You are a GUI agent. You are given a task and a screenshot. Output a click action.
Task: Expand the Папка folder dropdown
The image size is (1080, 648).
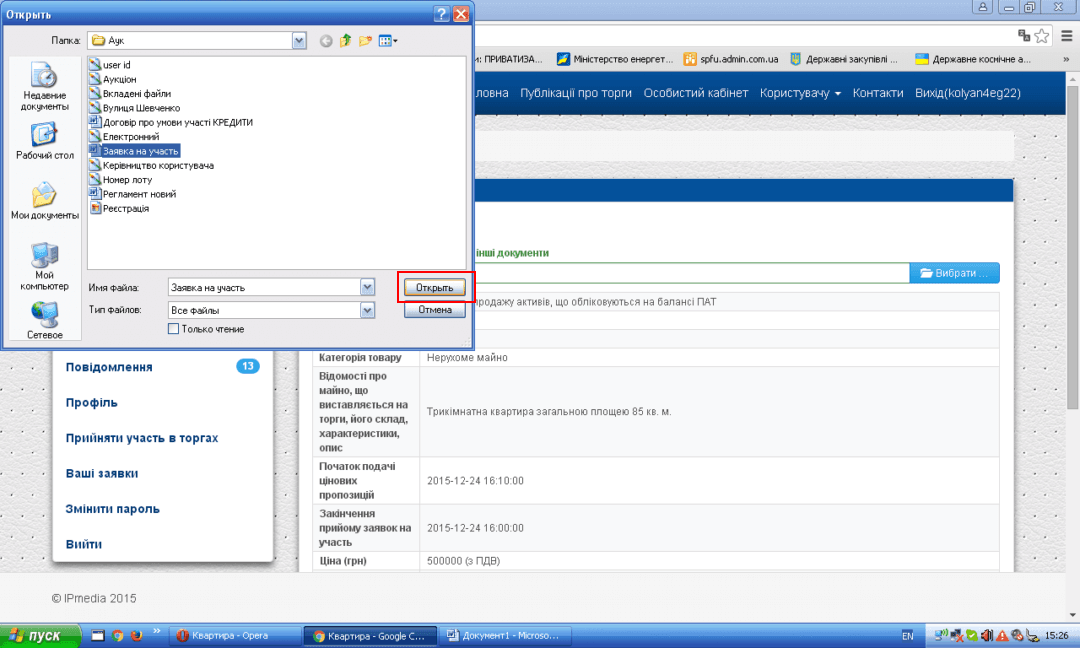[299, 41]
